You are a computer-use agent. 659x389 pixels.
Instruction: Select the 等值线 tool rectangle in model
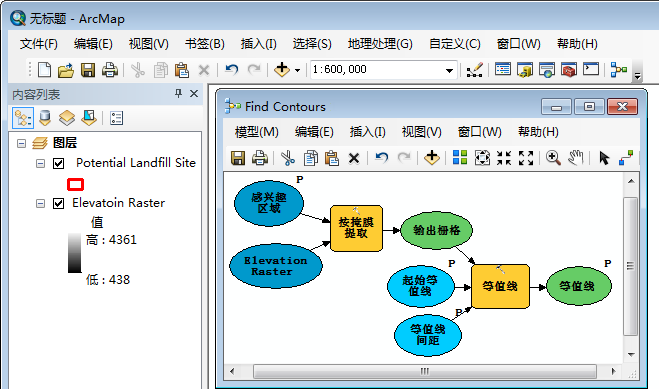(x=500, y=286)
